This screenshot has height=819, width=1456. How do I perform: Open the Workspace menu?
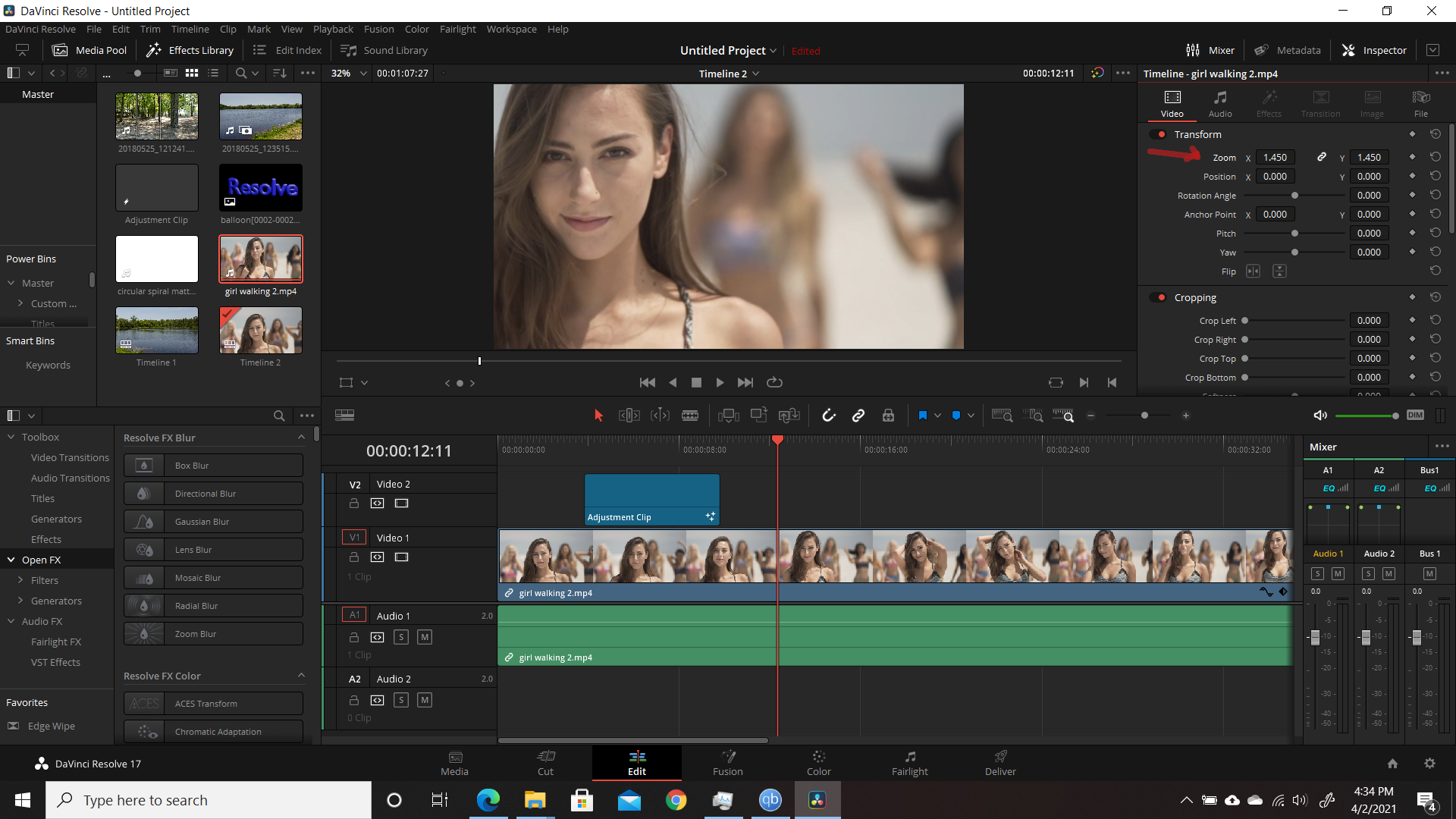point(511,29)
